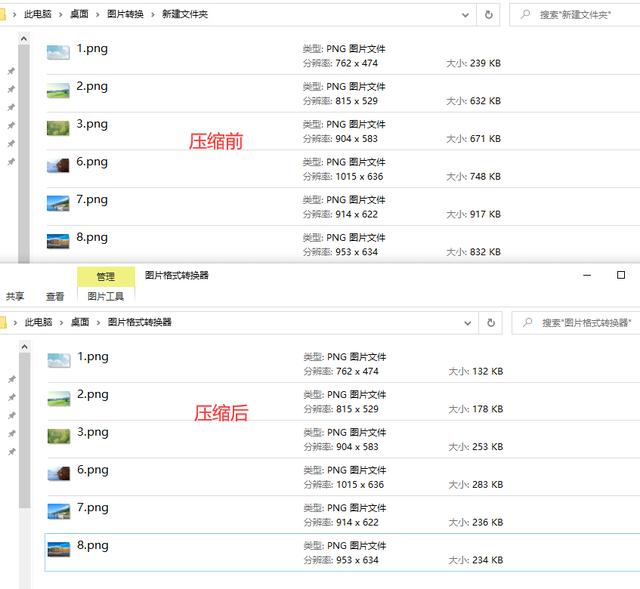Select the 图片工具 tab

(105, 296)
